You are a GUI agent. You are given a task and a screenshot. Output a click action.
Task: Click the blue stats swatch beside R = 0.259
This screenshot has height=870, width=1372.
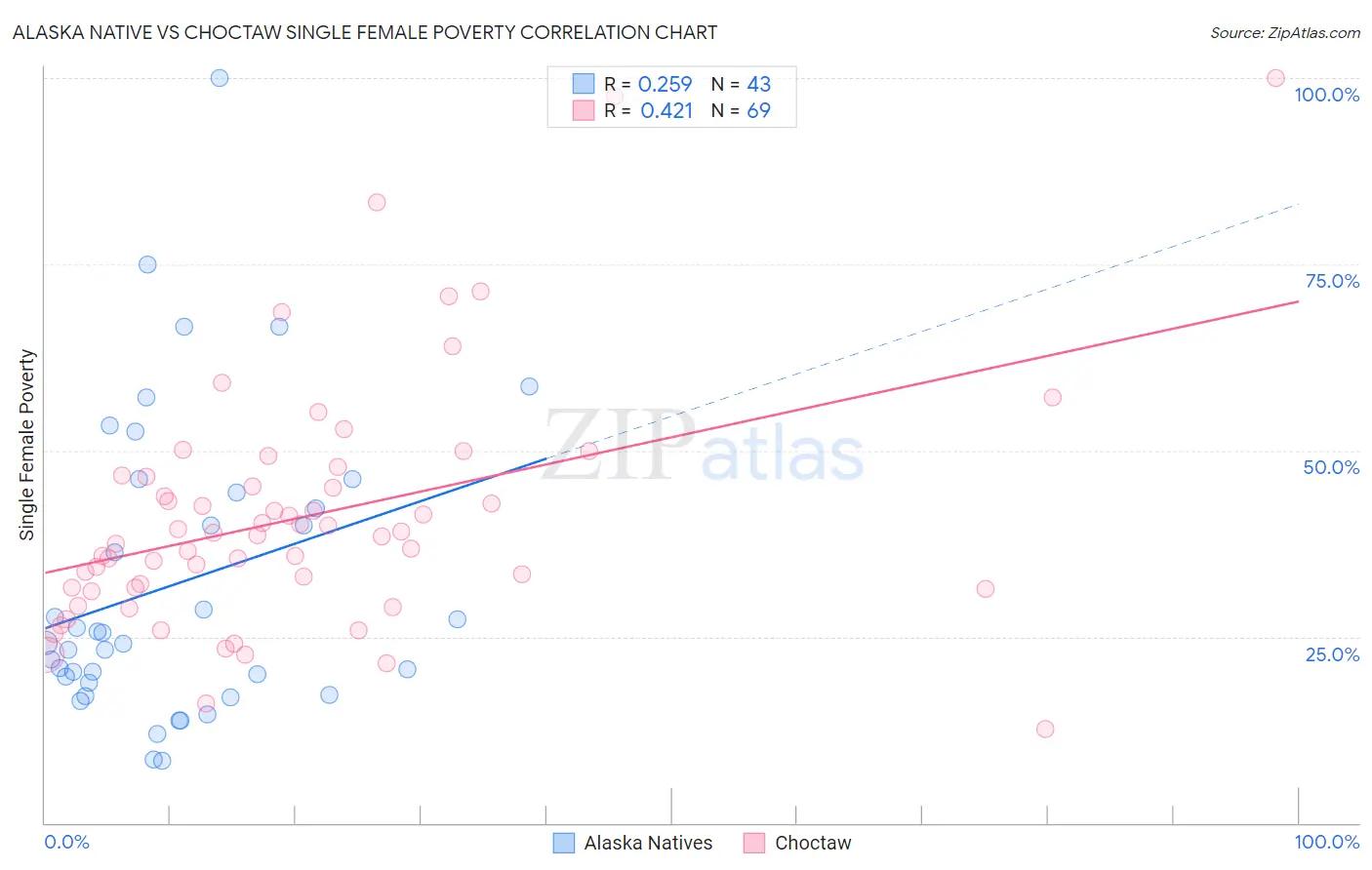tap(584, 84)
